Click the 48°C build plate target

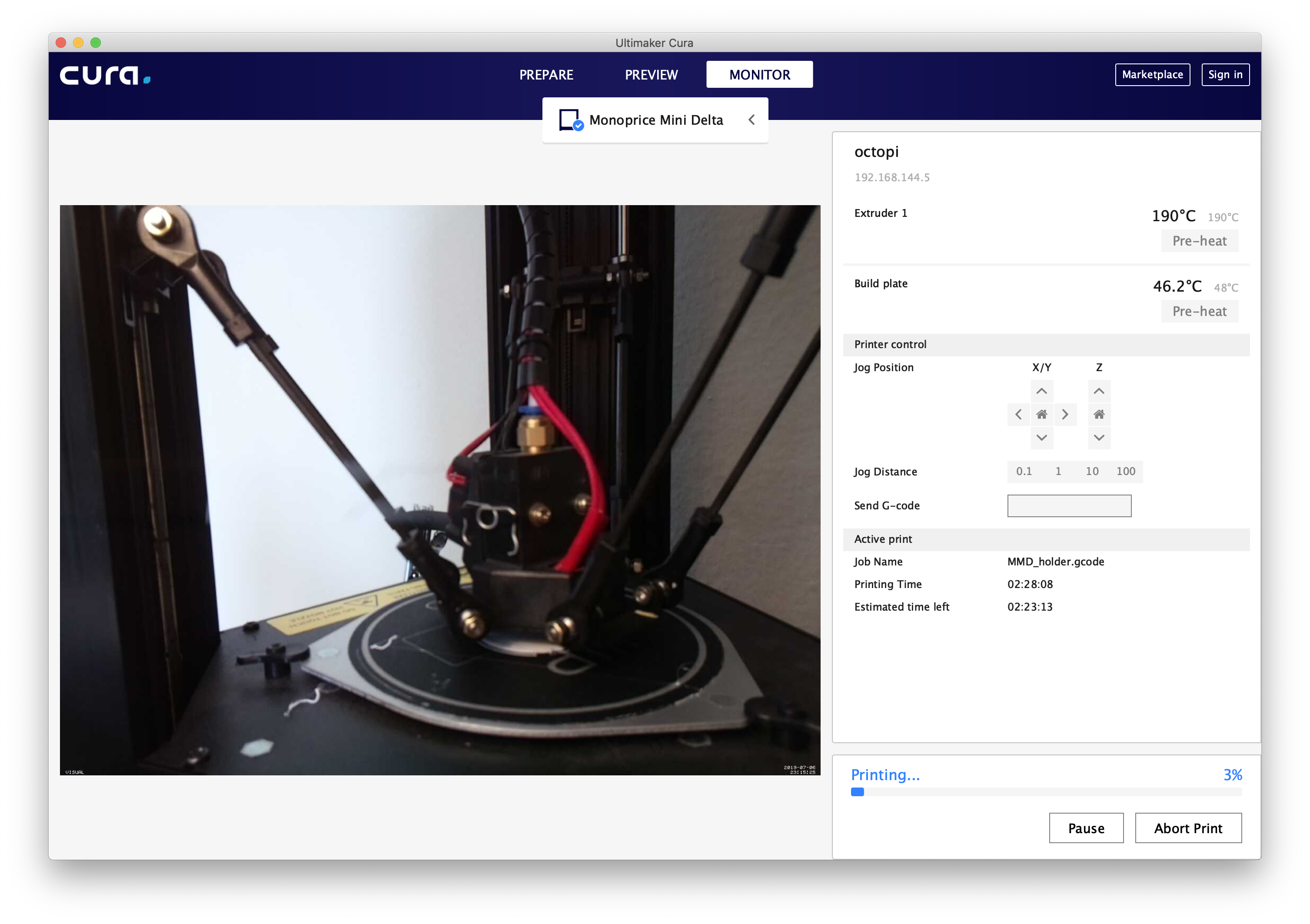[x=1226, y=288]
